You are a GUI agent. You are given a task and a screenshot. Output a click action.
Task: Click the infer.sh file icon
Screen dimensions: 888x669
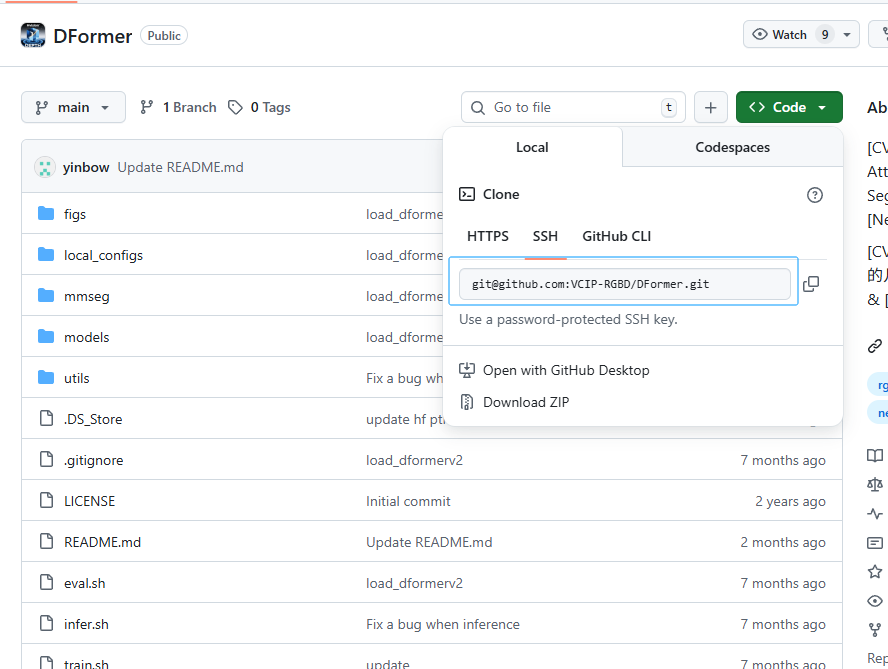coord(46,623)
